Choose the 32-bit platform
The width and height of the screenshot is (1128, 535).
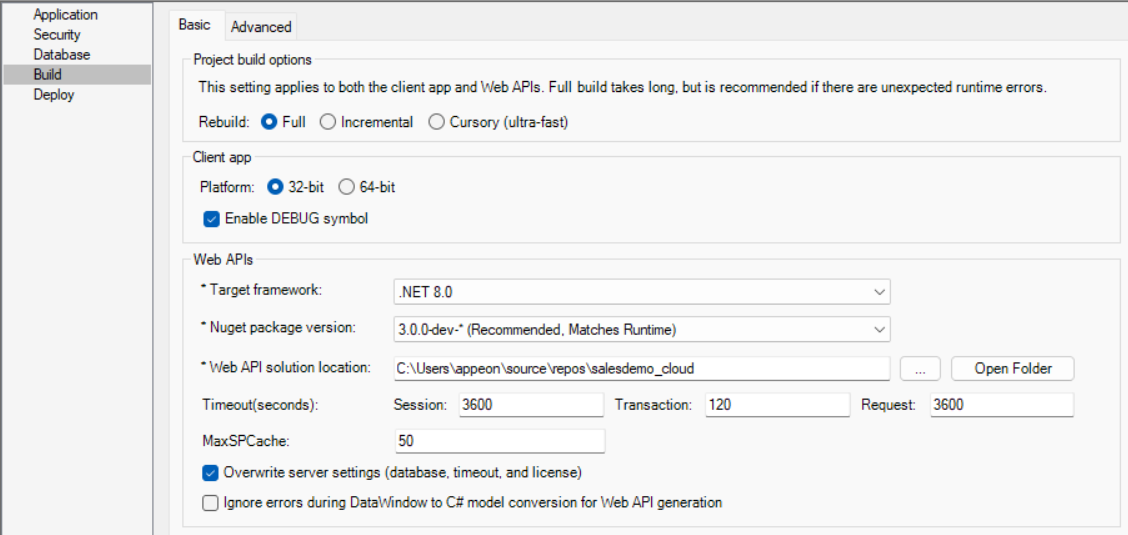coord(276,187)
